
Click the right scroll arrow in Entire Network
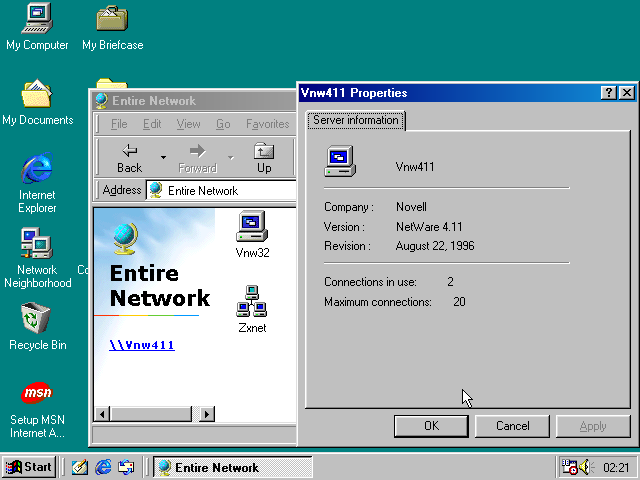tap(207, 414)
